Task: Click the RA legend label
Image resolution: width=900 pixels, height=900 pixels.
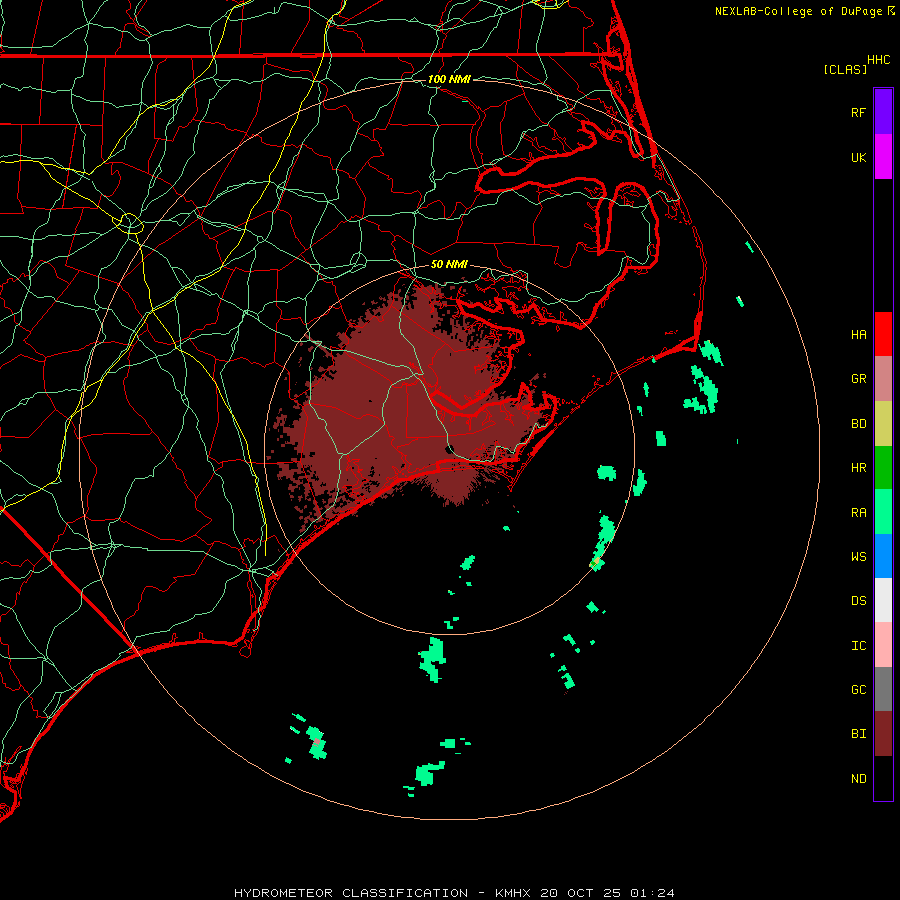Action: click(x=858, y=512)
